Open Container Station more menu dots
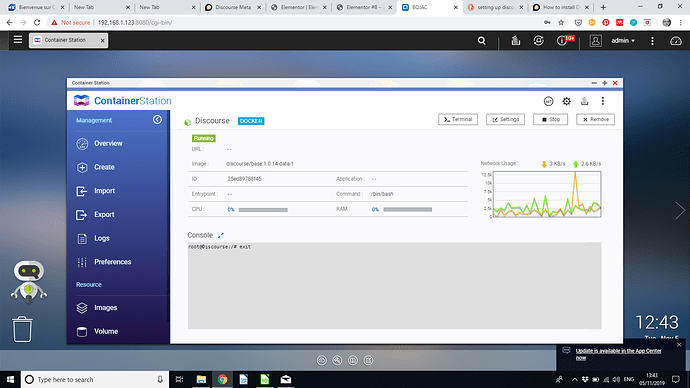 click(x=602, y=101)
